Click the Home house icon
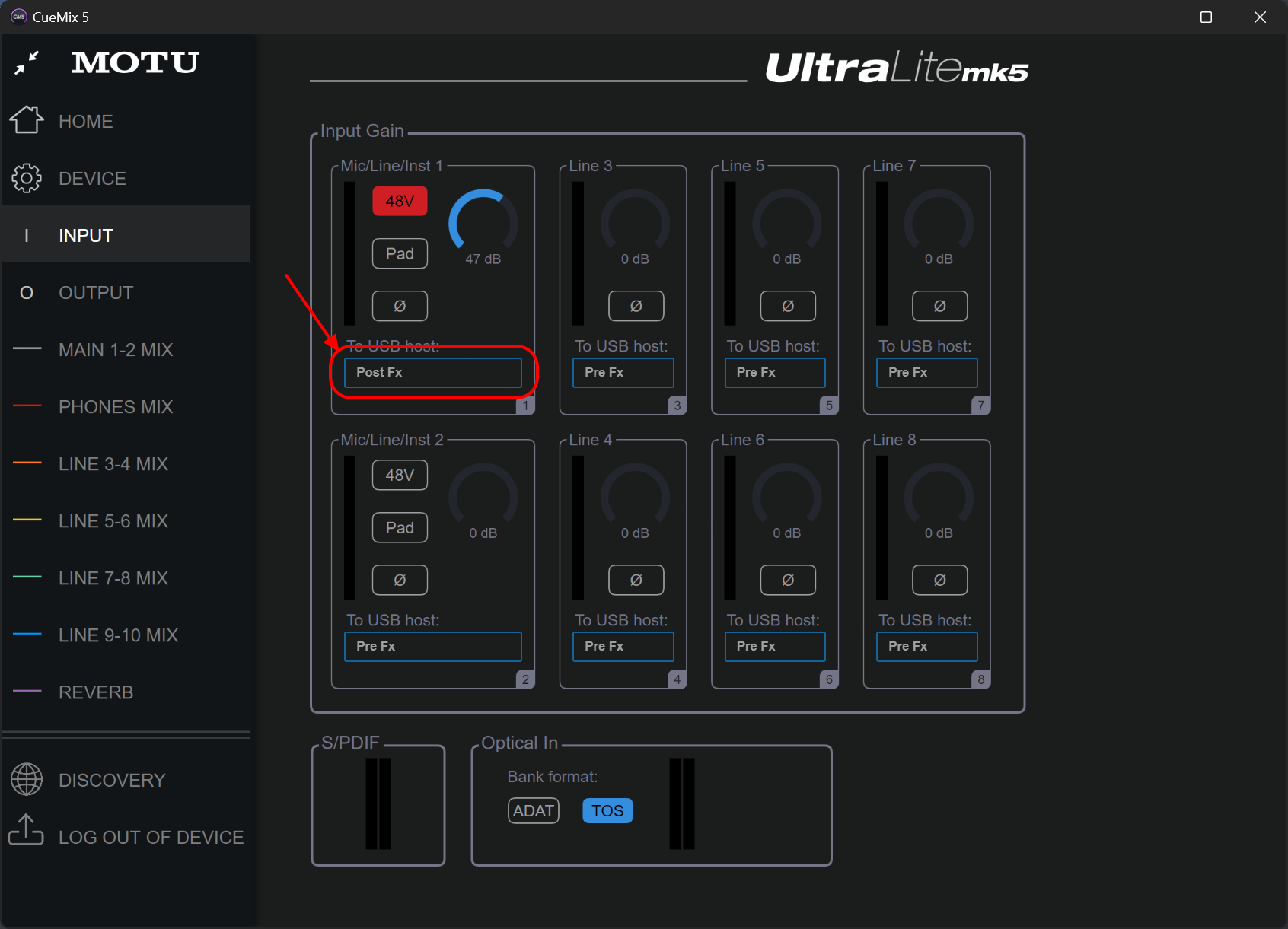Screen dimensions: 1288x929 tap(27, 120)
